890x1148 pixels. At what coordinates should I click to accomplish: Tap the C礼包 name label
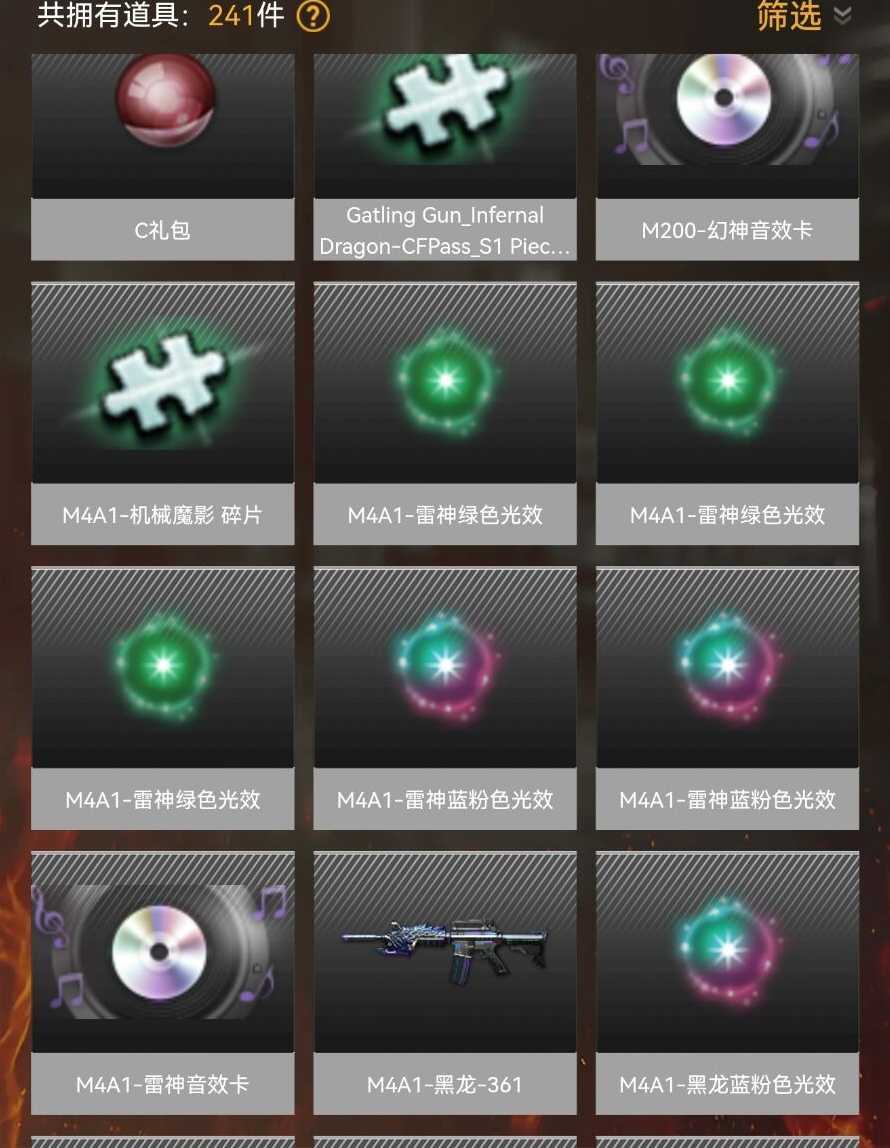[162, 230]
